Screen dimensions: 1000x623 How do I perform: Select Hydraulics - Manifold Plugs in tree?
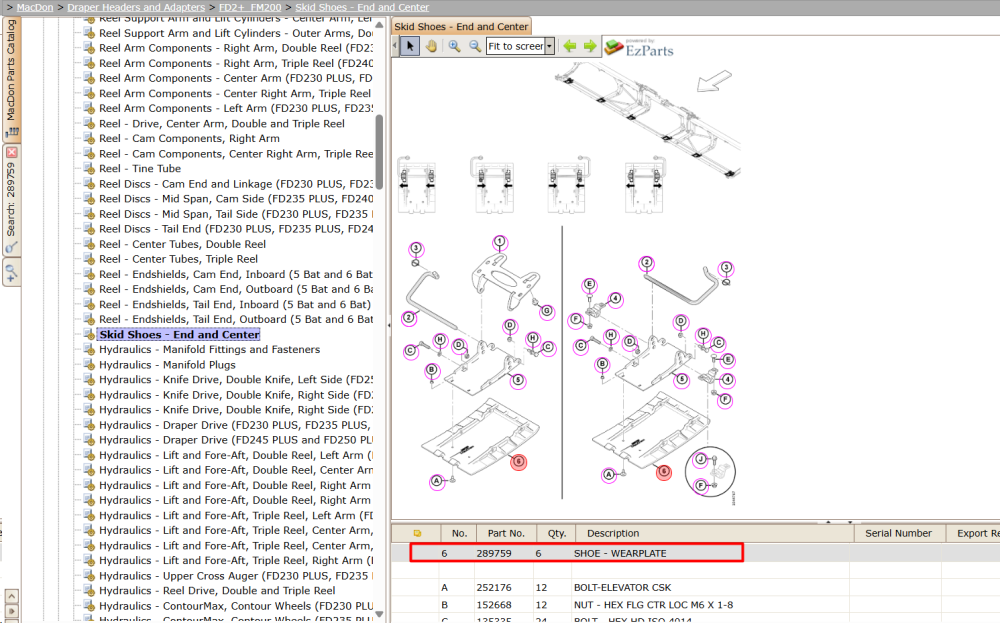click(167, 365)
